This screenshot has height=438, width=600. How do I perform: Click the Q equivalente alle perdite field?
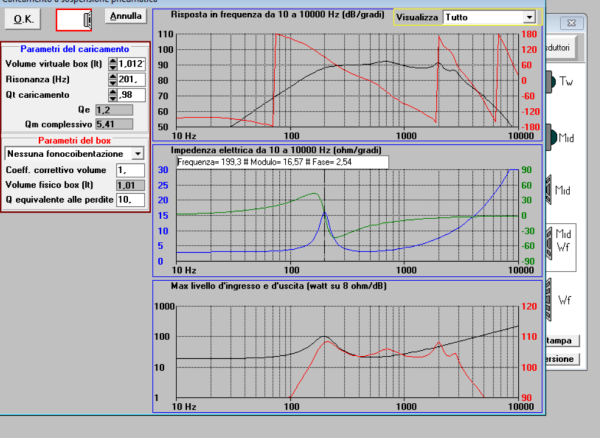[x=130, y=200]
